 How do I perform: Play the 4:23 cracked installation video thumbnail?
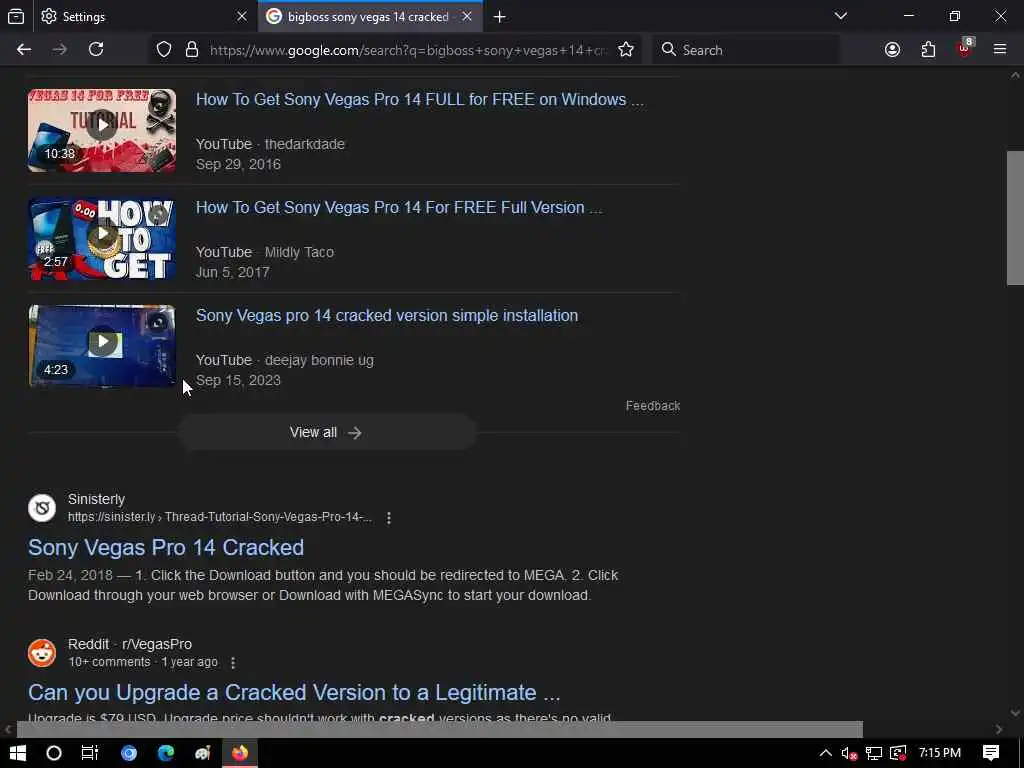[x=102, y=346]
